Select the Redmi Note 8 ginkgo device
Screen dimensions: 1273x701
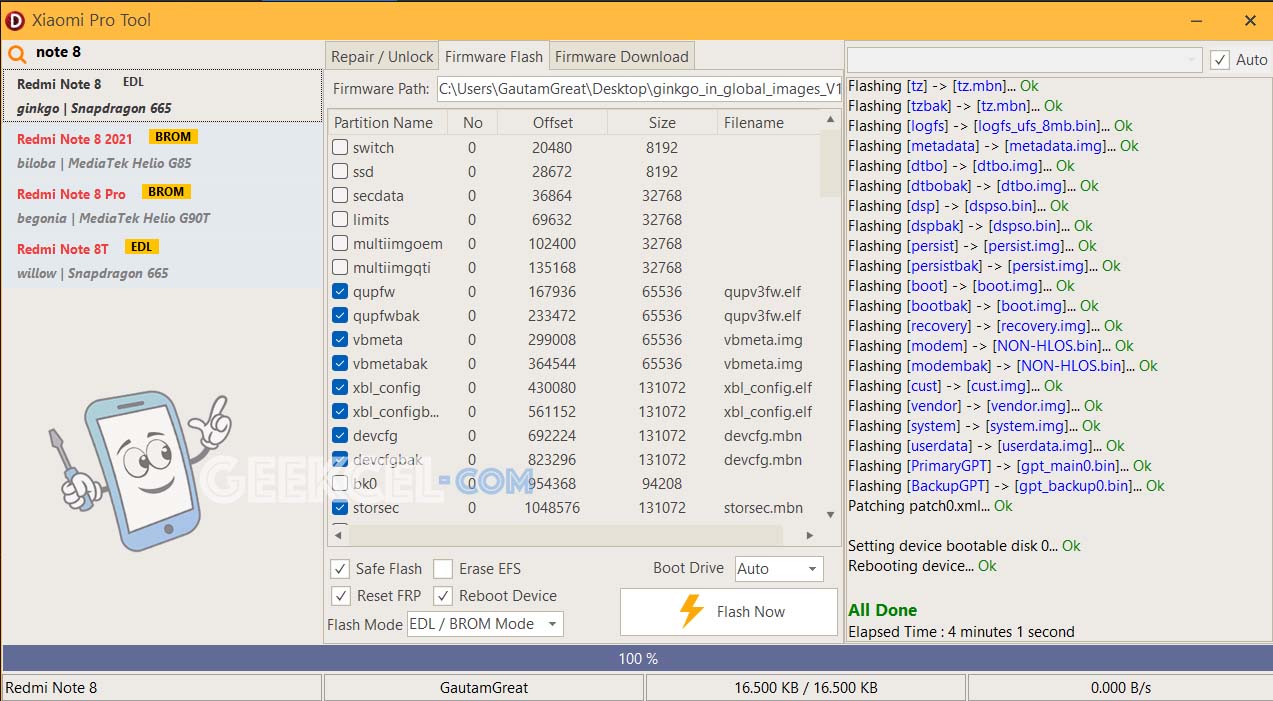point(163,95)
